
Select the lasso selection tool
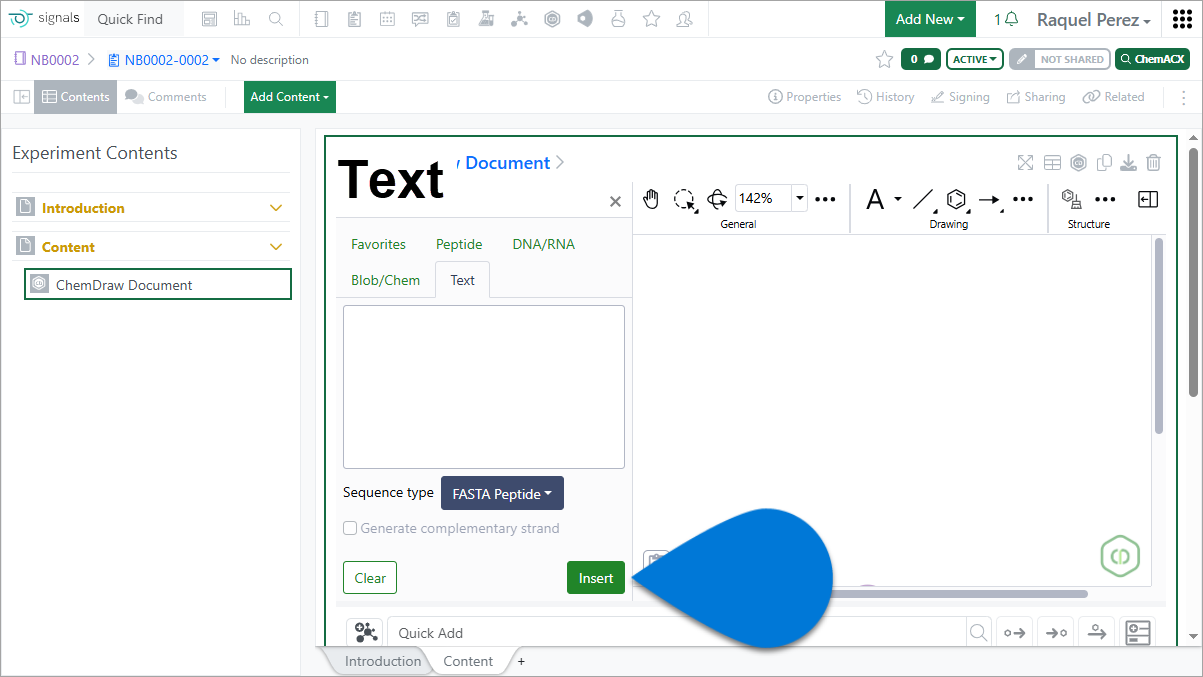(x=684, y=199)
